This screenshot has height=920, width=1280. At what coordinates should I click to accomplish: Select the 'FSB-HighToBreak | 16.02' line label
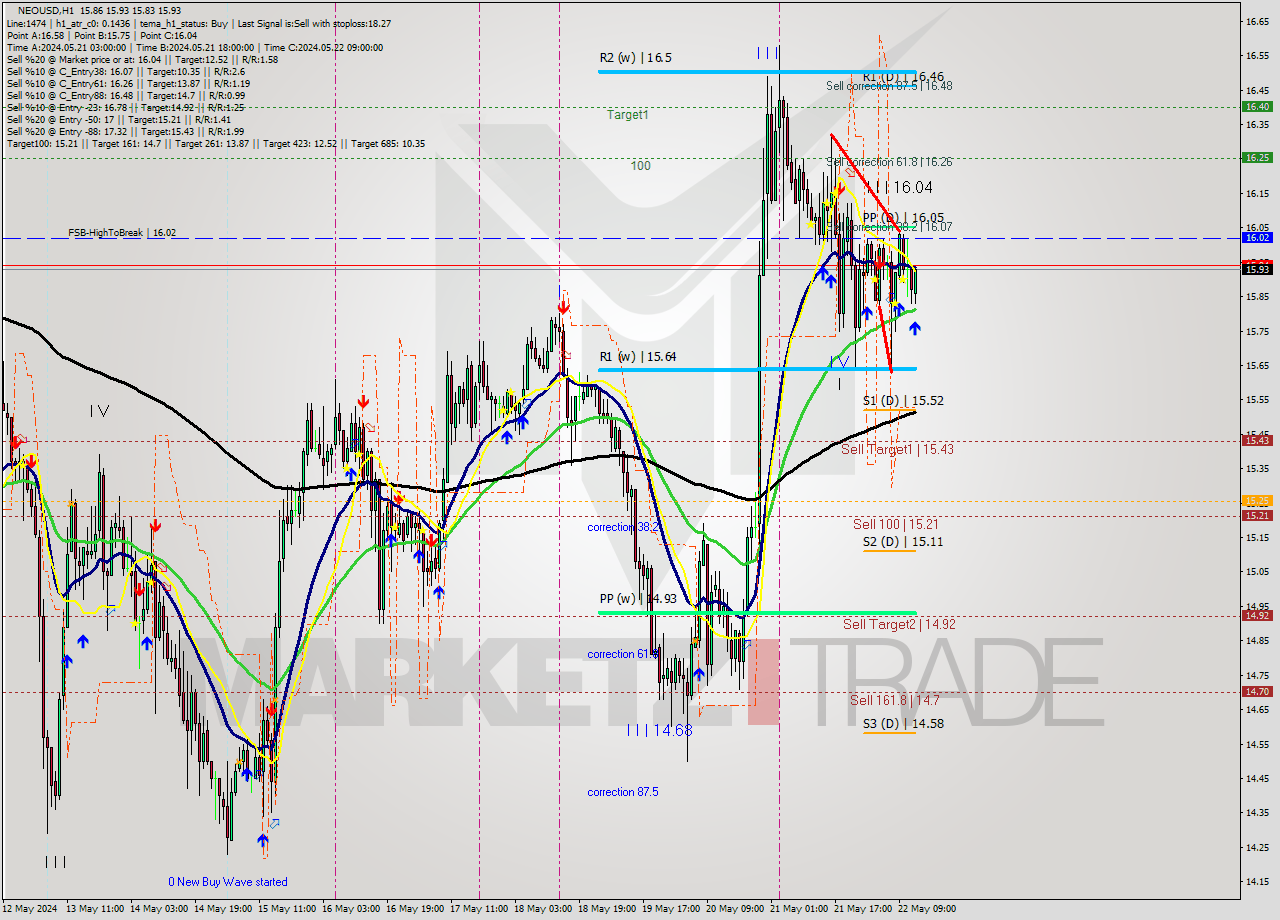point(122,232)
